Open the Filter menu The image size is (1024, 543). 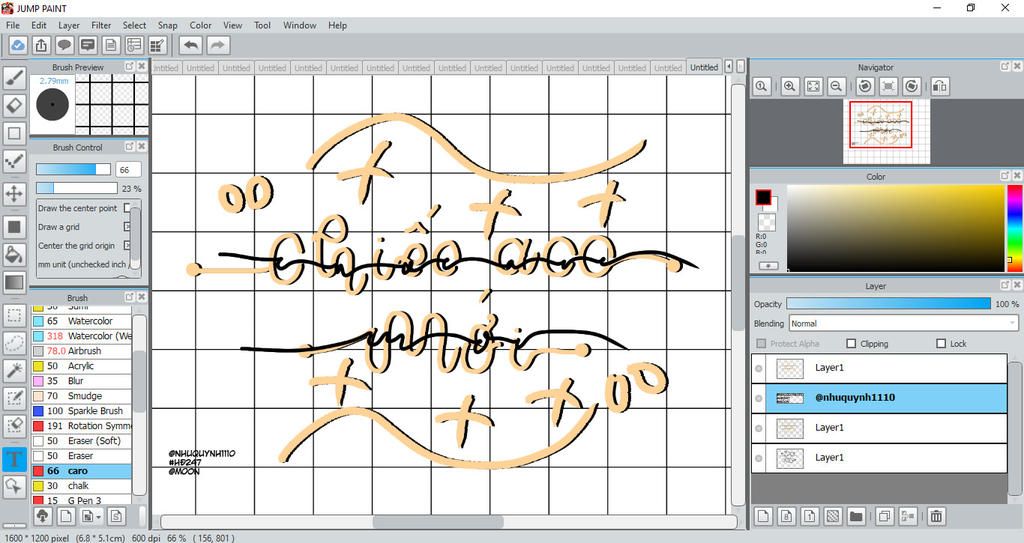(x=101, y=25)
